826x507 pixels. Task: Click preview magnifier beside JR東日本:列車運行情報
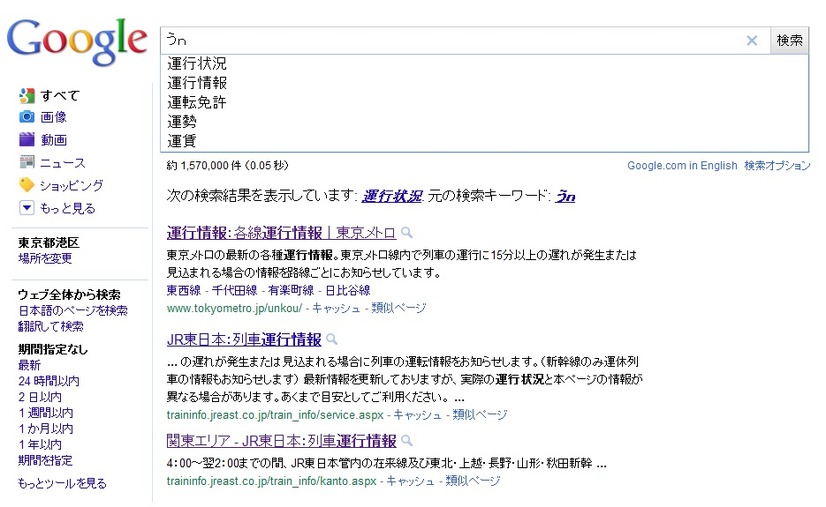coord(332,339)
